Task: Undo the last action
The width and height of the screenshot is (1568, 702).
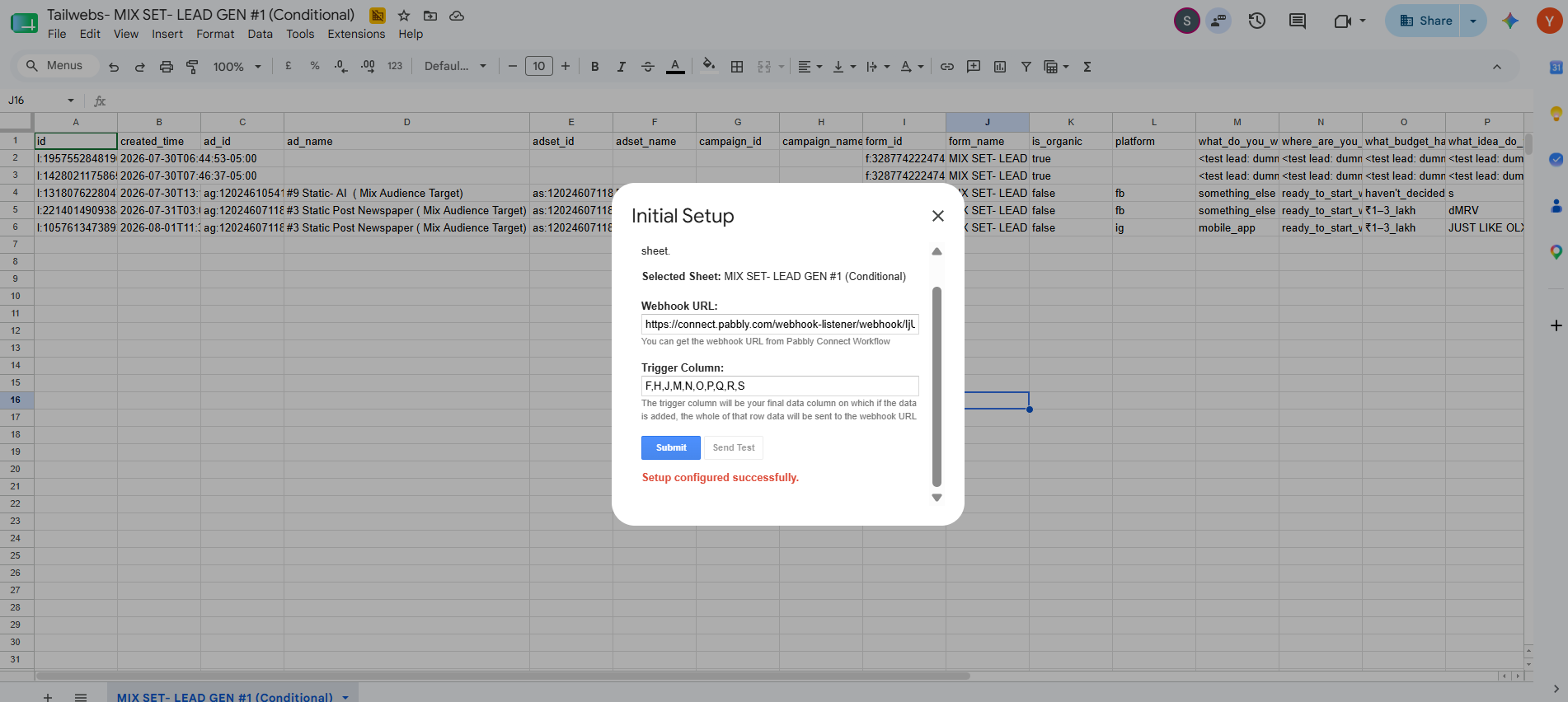Action: coord(114,67)
